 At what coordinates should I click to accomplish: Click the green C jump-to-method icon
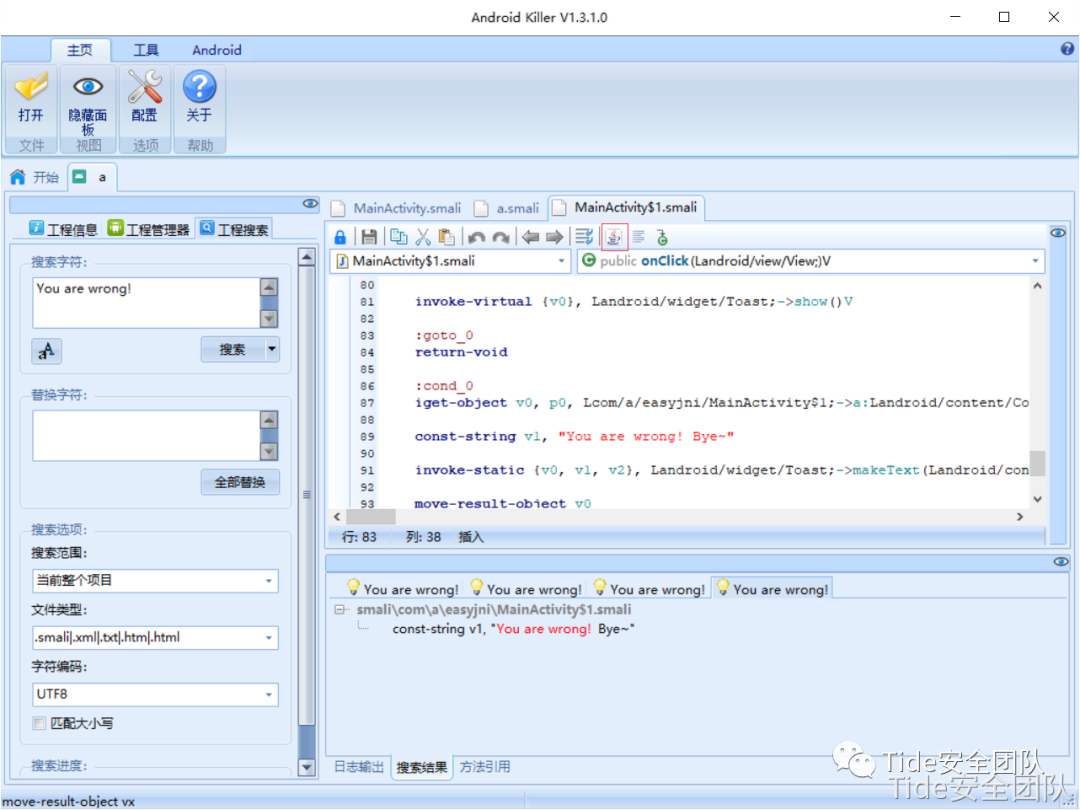click(x=663, y=238)
